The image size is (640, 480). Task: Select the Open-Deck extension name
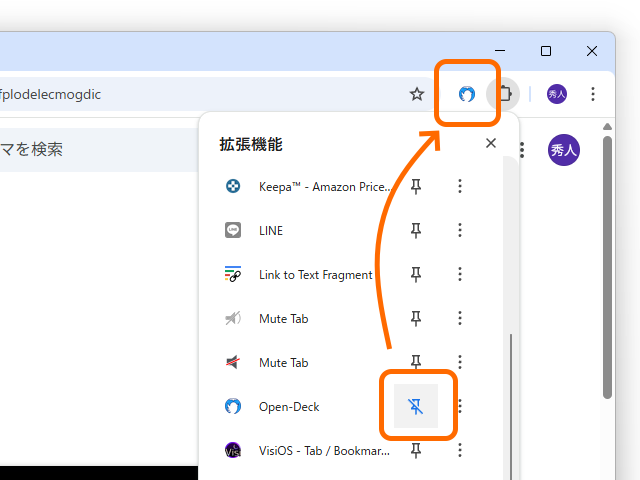(289, 407)
